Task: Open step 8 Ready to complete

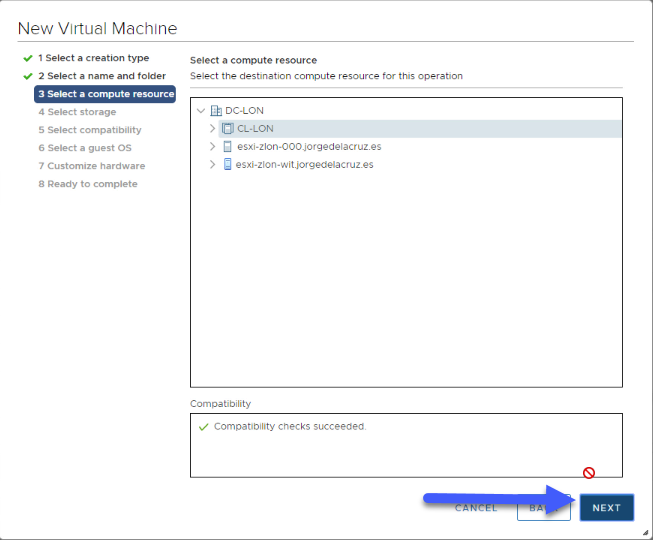Action: click(88, 184)
